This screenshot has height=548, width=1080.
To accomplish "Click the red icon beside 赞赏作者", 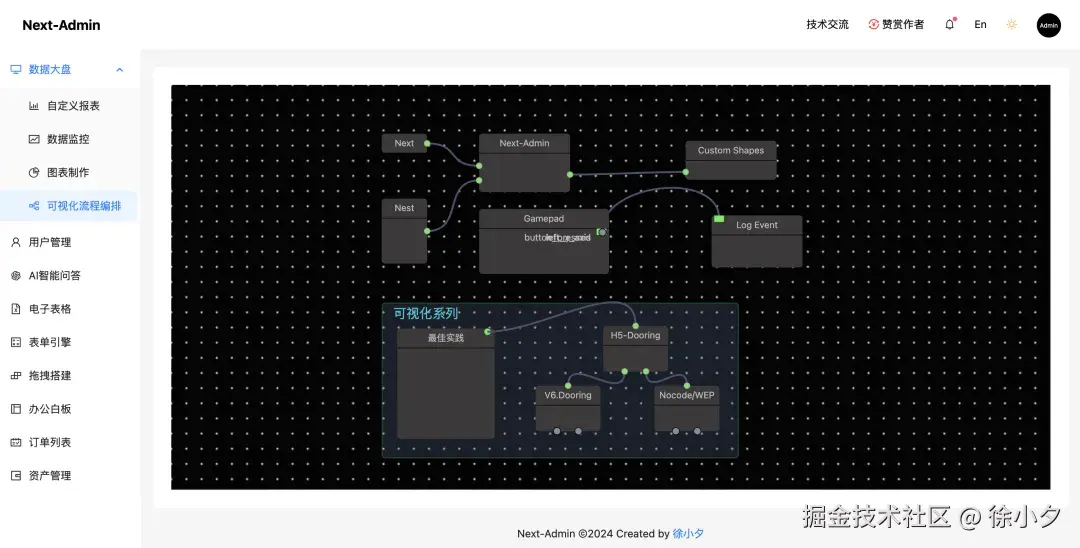I will 873,25.
